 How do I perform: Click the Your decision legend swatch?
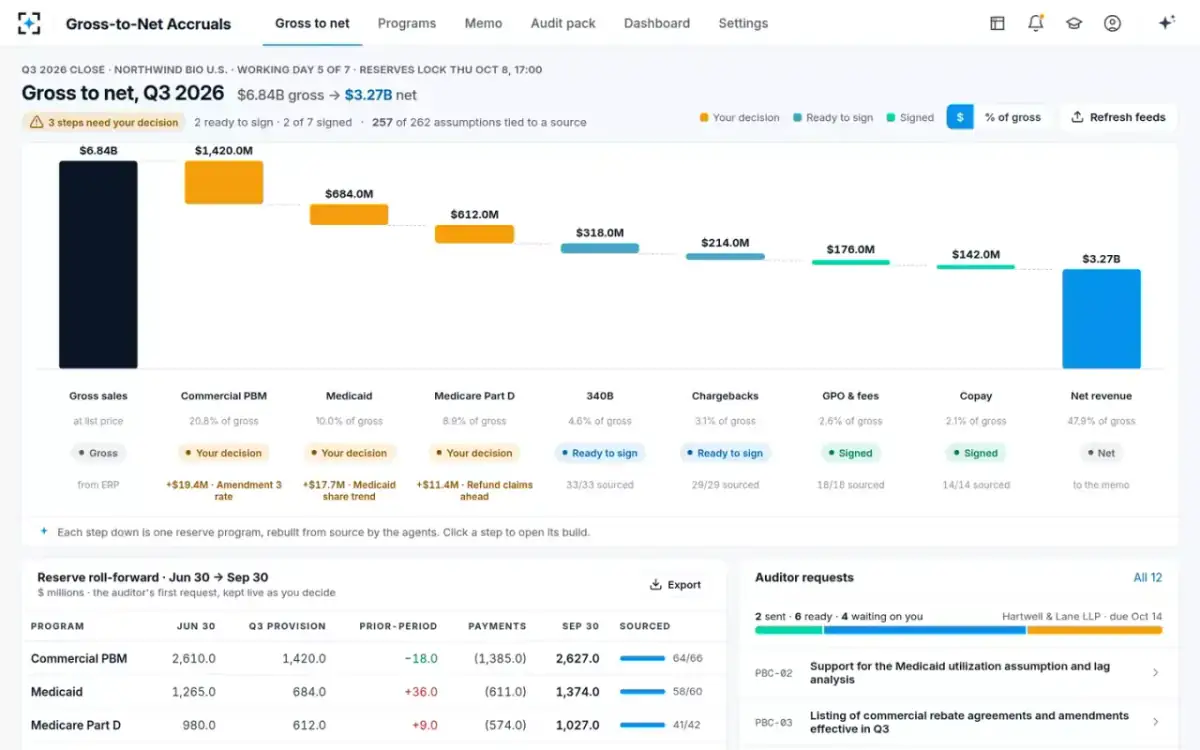704,118
